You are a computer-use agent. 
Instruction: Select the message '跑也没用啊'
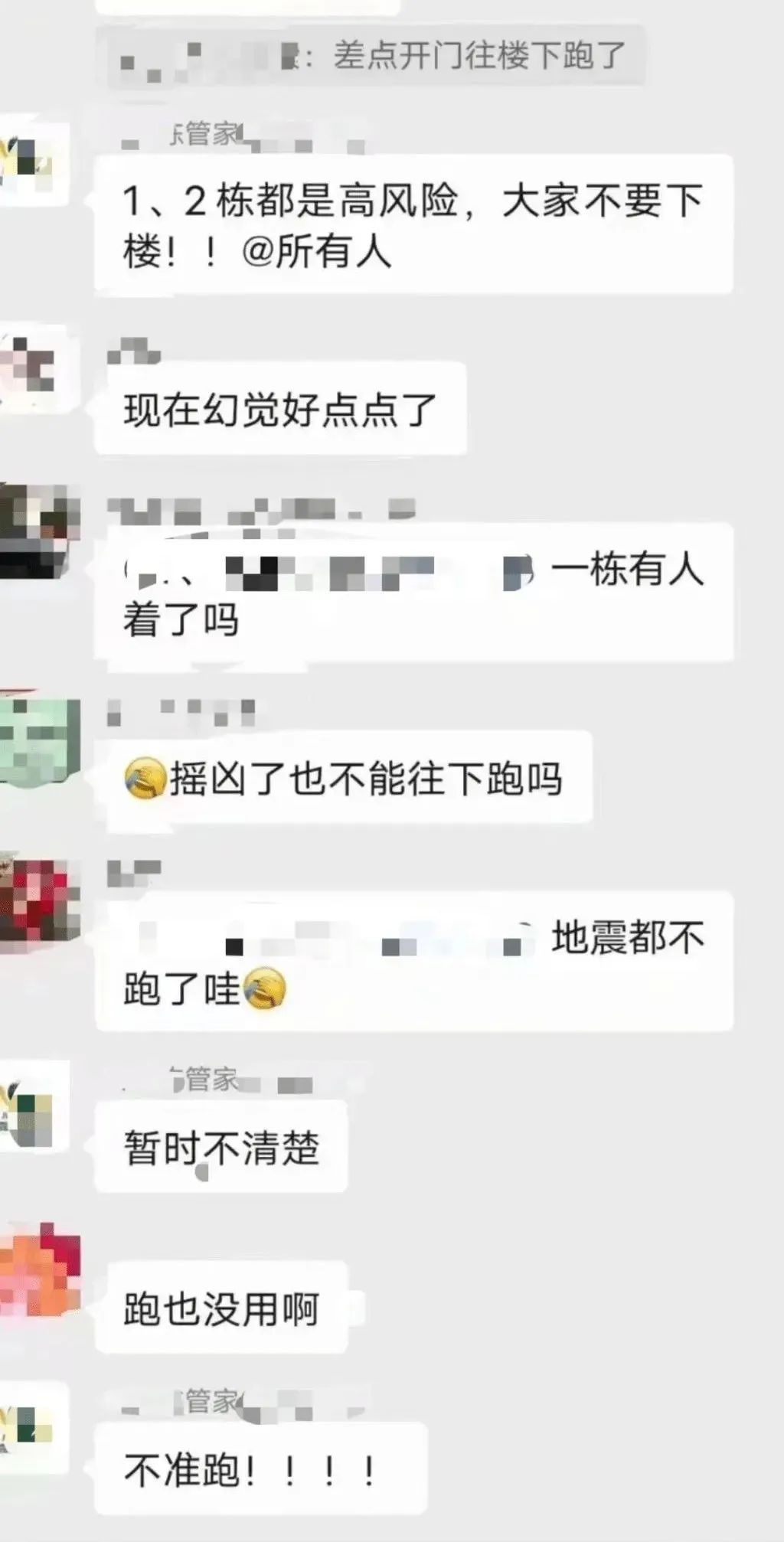221,1307
